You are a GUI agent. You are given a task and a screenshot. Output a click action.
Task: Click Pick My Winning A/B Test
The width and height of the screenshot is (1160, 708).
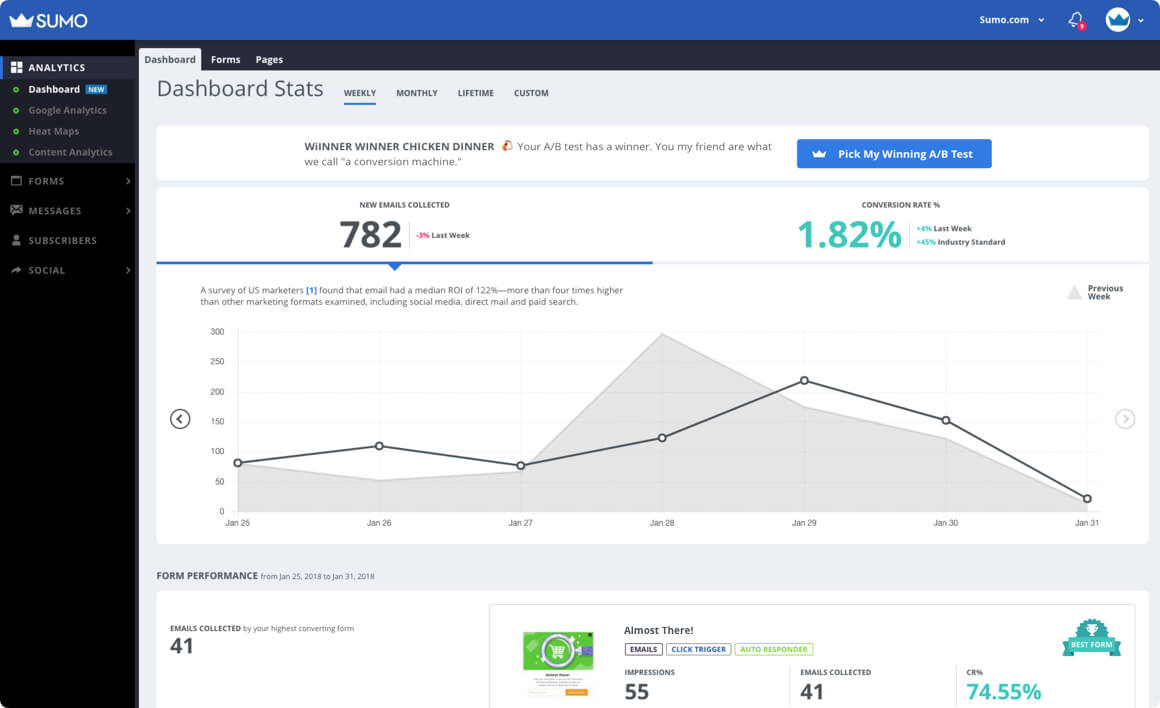tap(893, 153)
